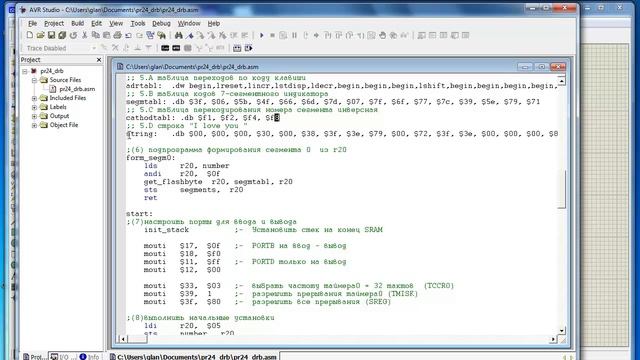
Task: Open the Project menu
Action: coord(54,23)
